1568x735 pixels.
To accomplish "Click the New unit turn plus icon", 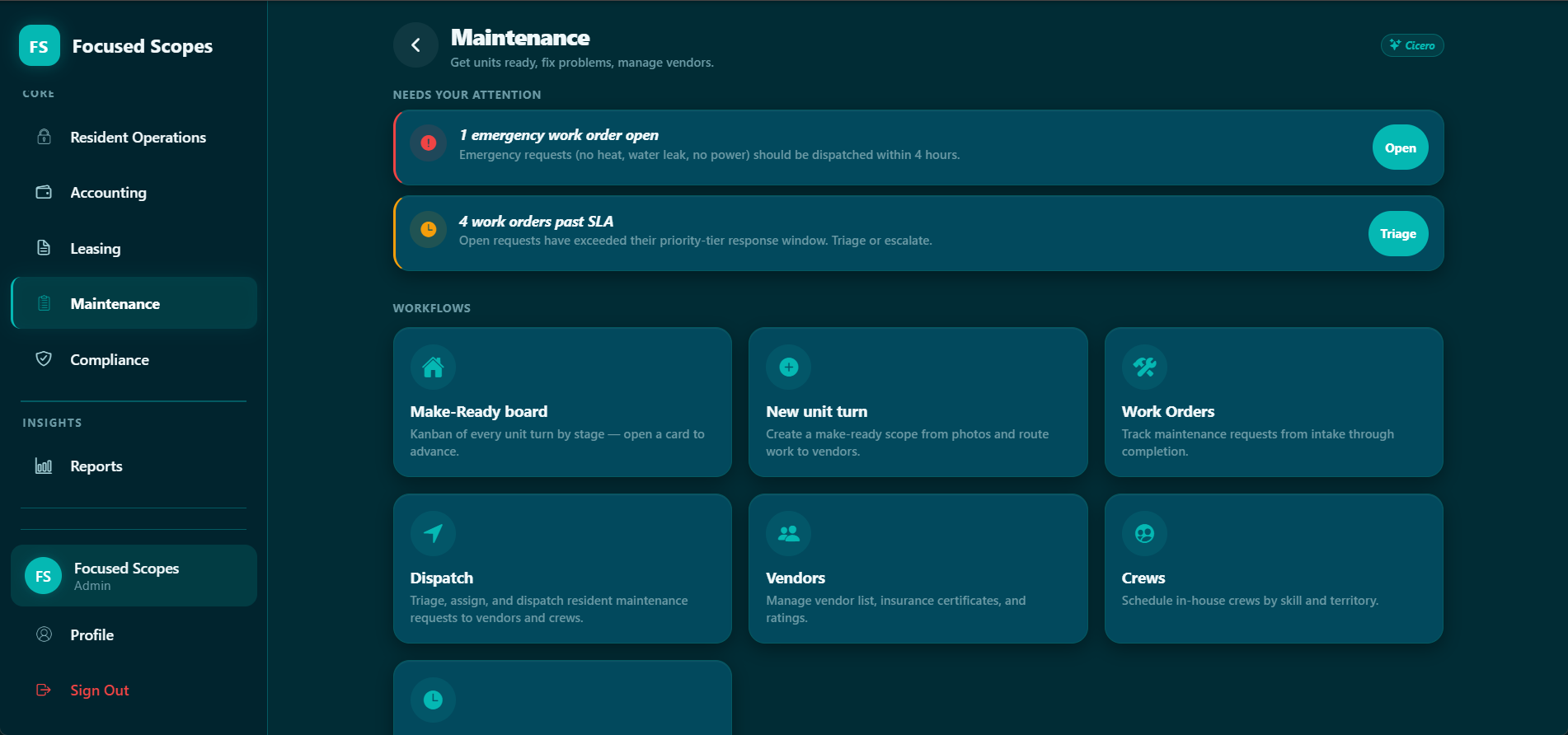I will 789,367.
